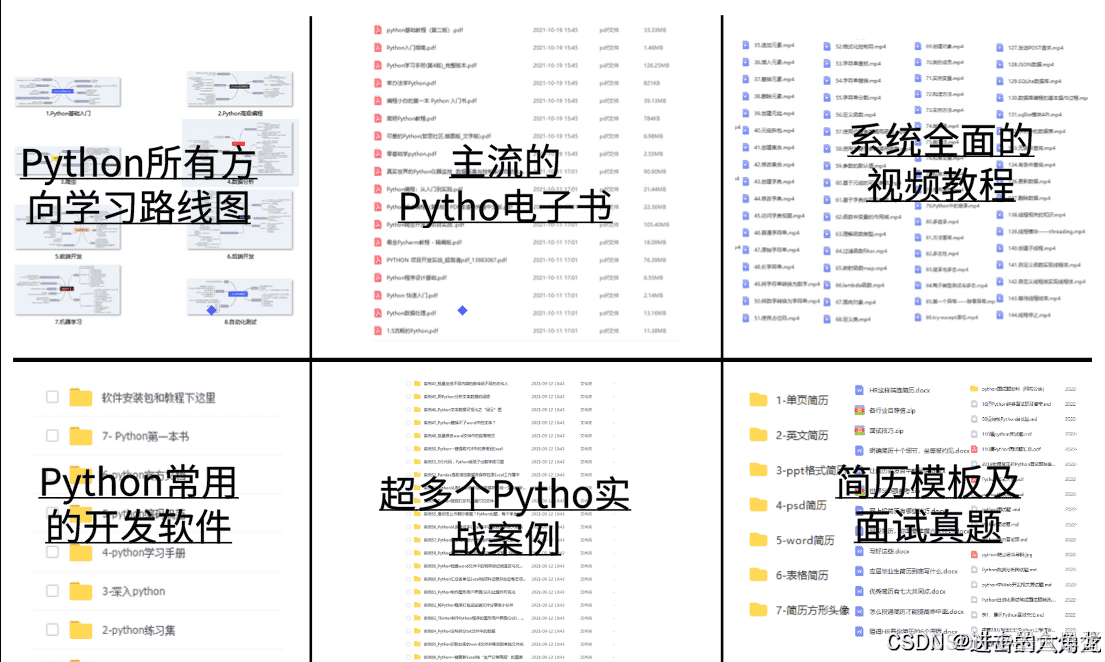Image resolution: width=1105 pixels, height=662 pixels.
Task: Click the 5-word简历 folder icon
Action: tap(758, 540)
